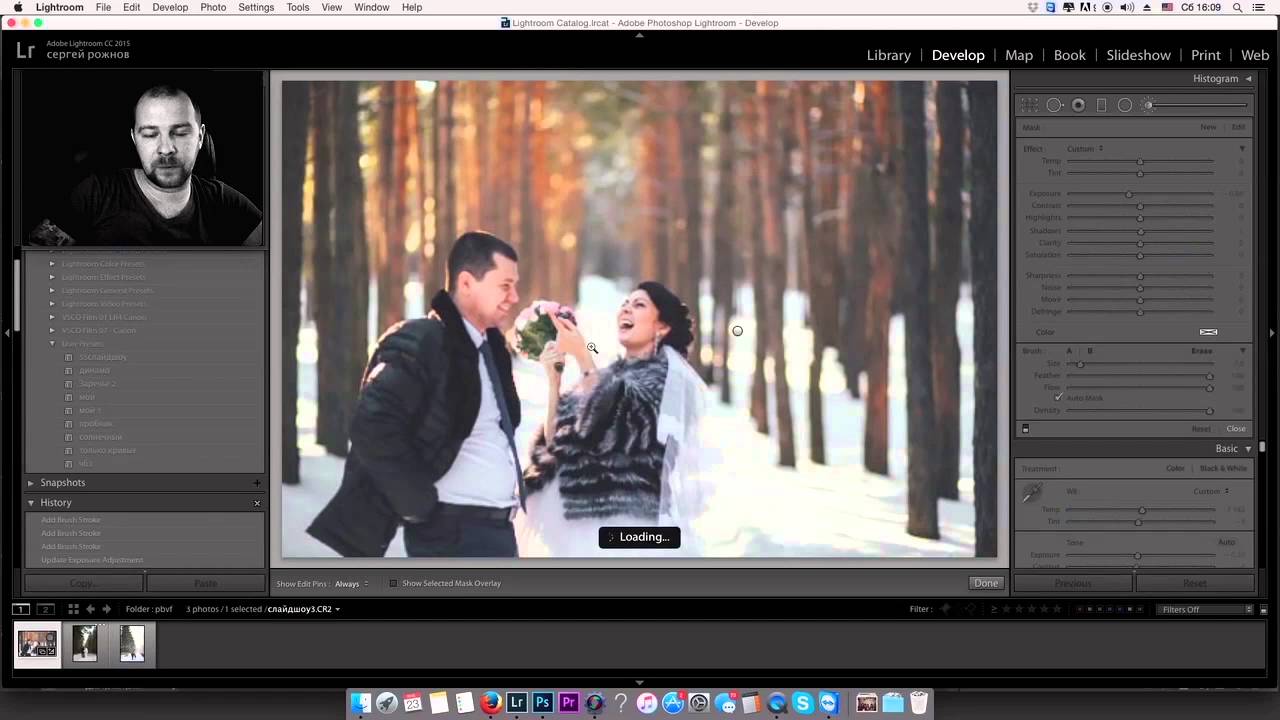The image size is (1280, 720).
Task: Open Filters Off dropdown
Action: (1204, 609)
